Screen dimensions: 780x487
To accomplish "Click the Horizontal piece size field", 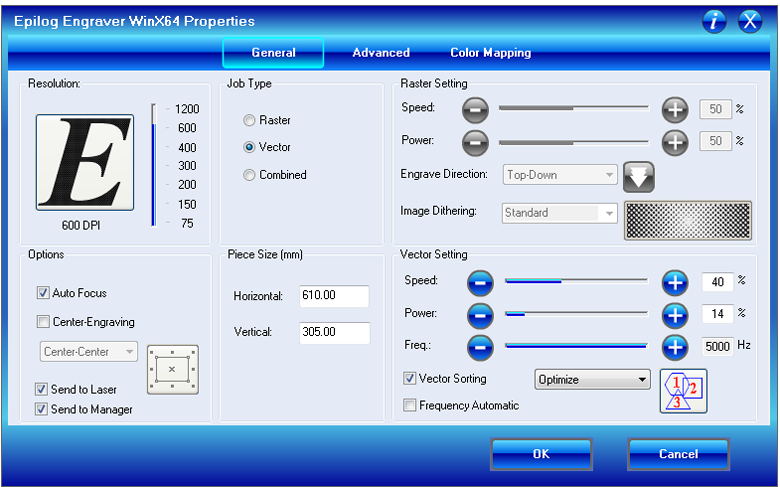I will click(x=334, y=295).
